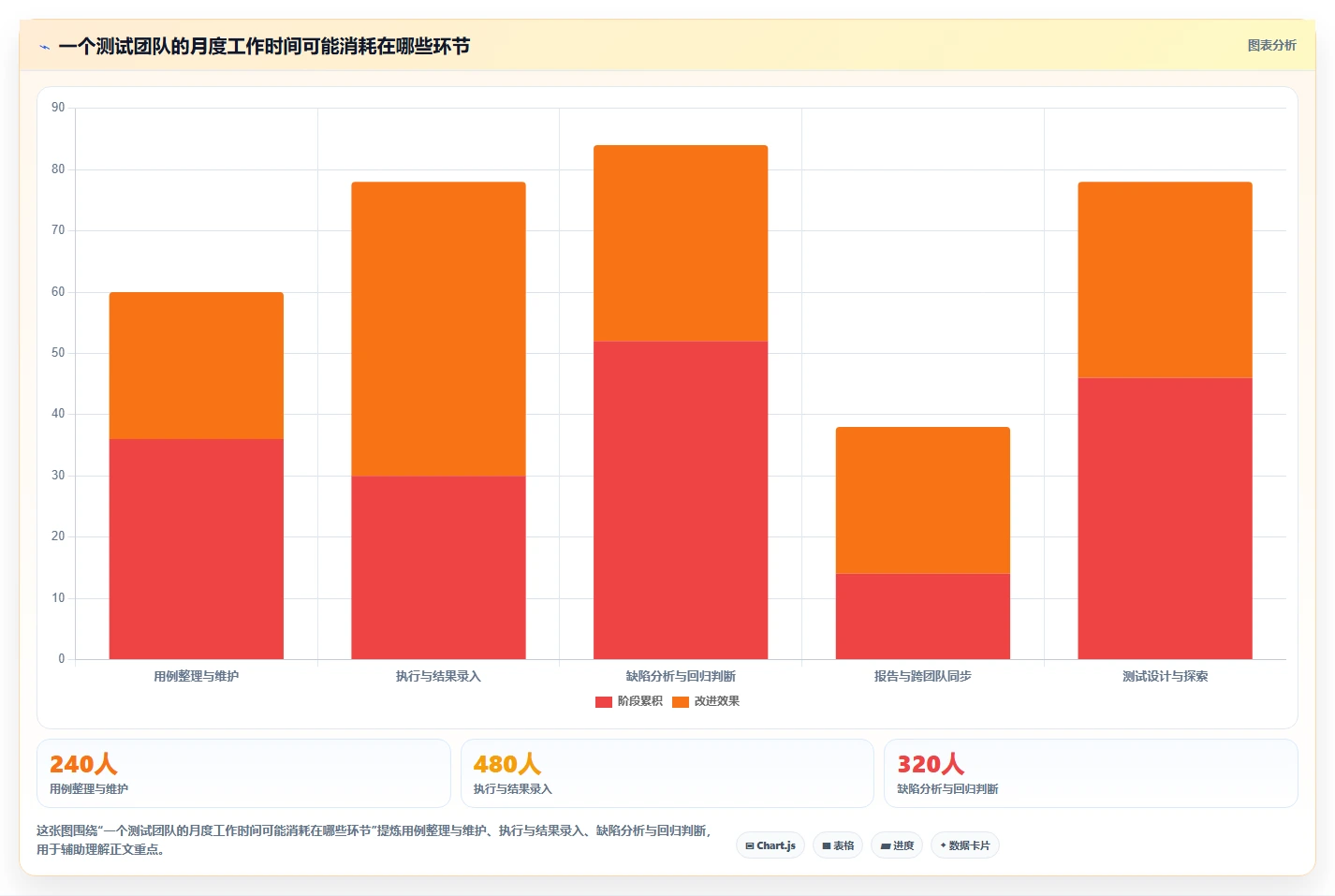
Task: Click the description paragraph below the cards
Action: [x=374, y=840]
